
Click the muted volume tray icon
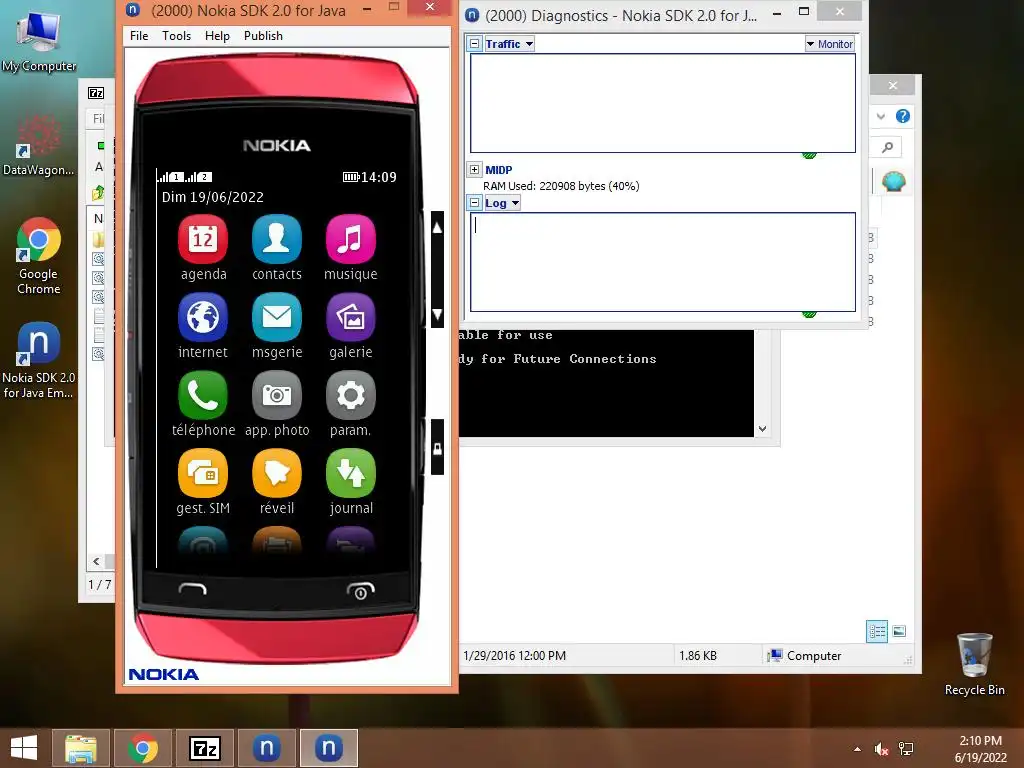[x=881, y=749]
